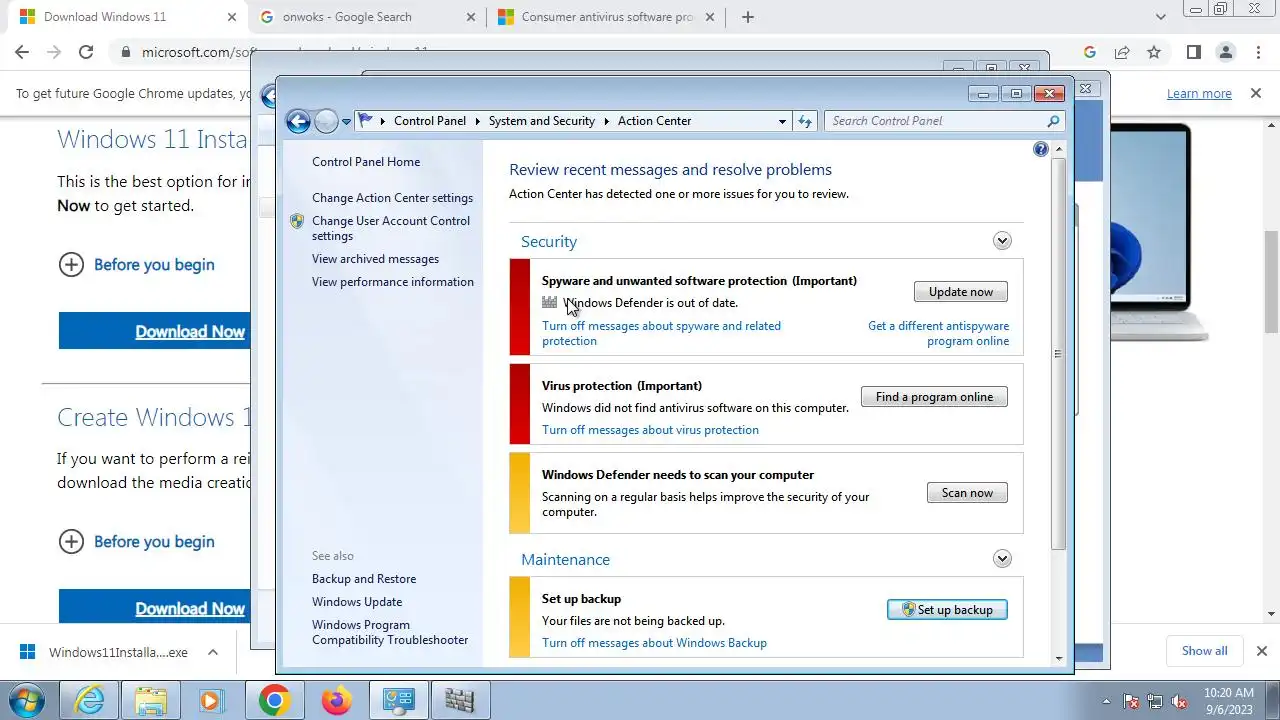The height and width of the screenshot is (720, 1280).
Task: Open Windows Explorer folder from taskbar
Action: 151,701
